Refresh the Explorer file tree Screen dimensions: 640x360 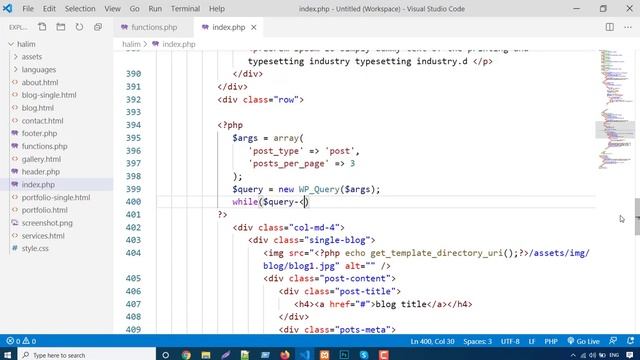(79, 27)
